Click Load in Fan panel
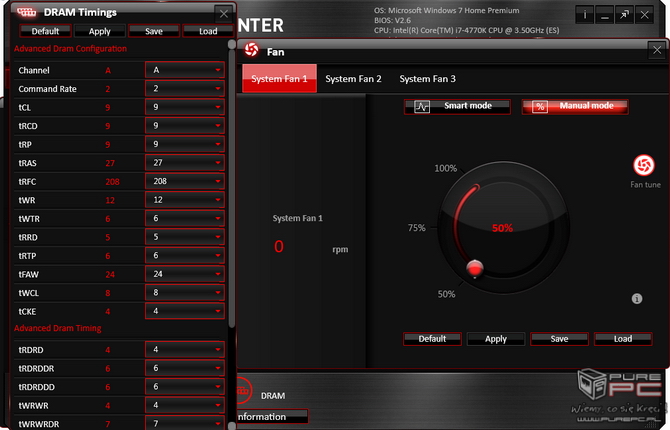Screen dimensions: 670x430 click(623, 339)
